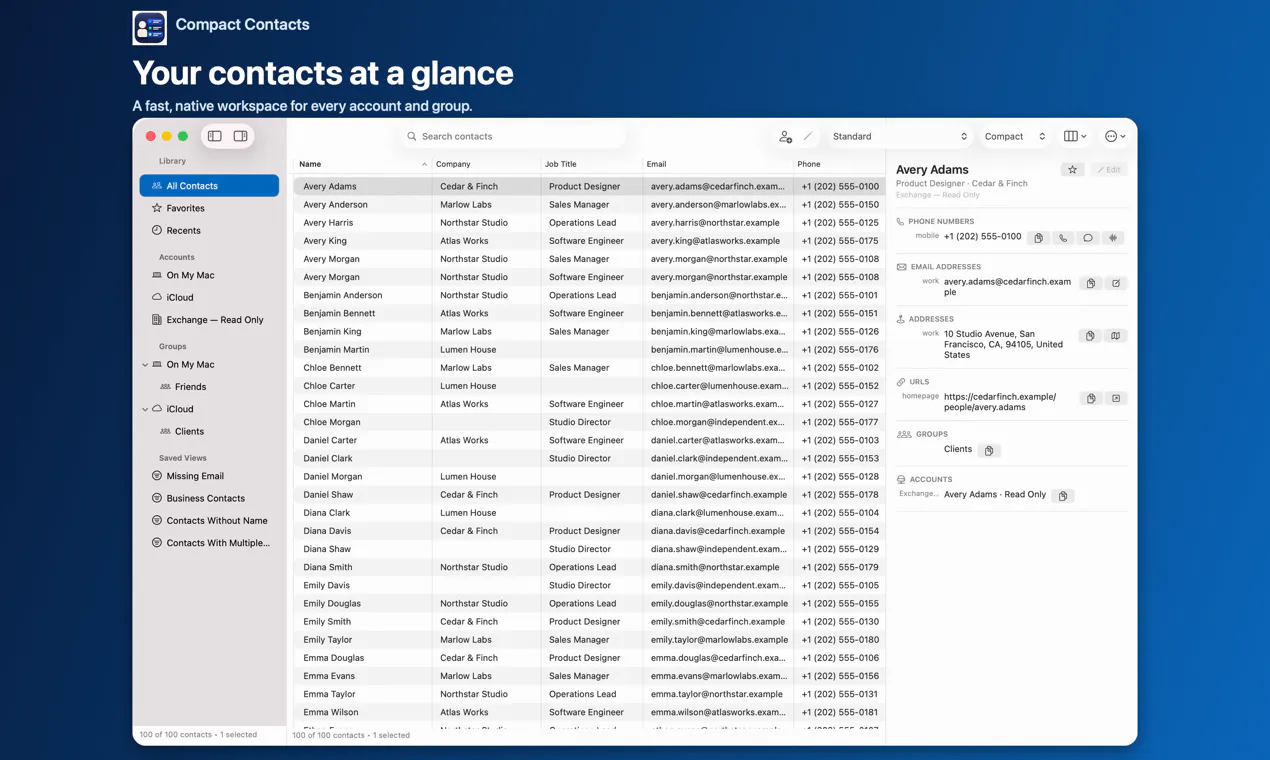Select the Daniel Shaw row
The height and width of the screenshot is (760, 1270).
coord(589,494)
